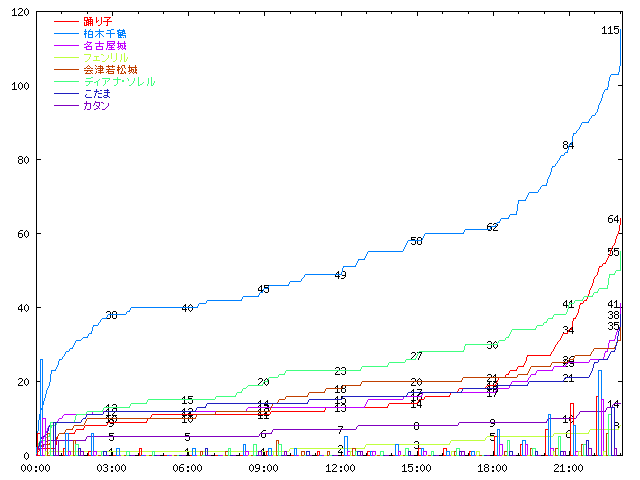Click the 49 data label on the blue line
Screen dimensions: 640x480
pyautogui.click(x=340, y=275)
